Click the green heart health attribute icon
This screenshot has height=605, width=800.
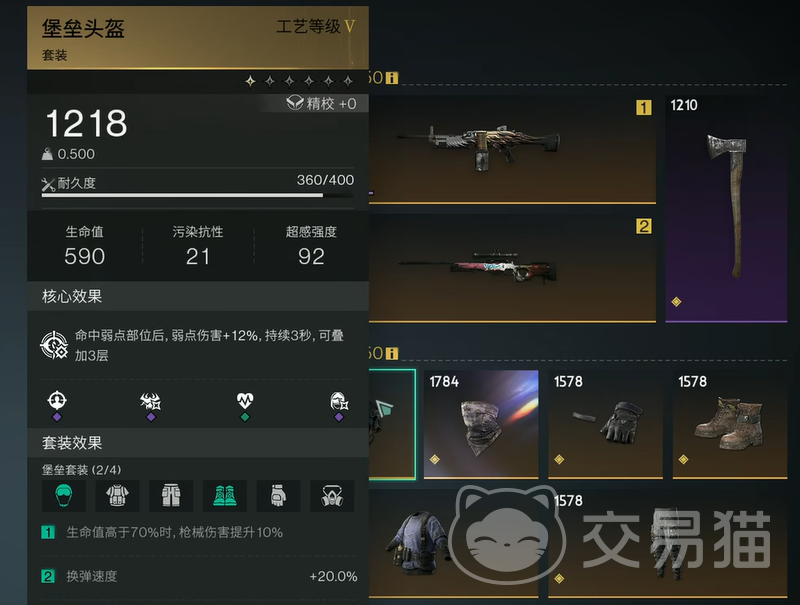[245, 401]
